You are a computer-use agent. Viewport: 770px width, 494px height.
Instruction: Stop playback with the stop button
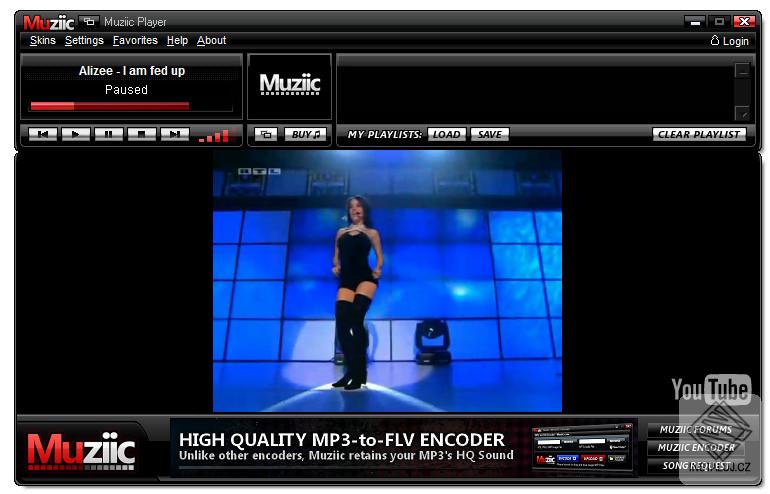141,134
